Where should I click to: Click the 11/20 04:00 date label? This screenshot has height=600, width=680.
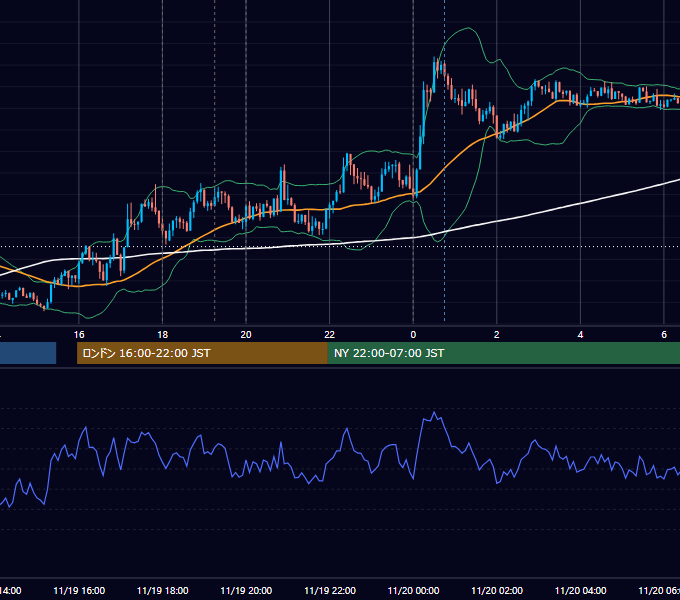pos(581,590)
